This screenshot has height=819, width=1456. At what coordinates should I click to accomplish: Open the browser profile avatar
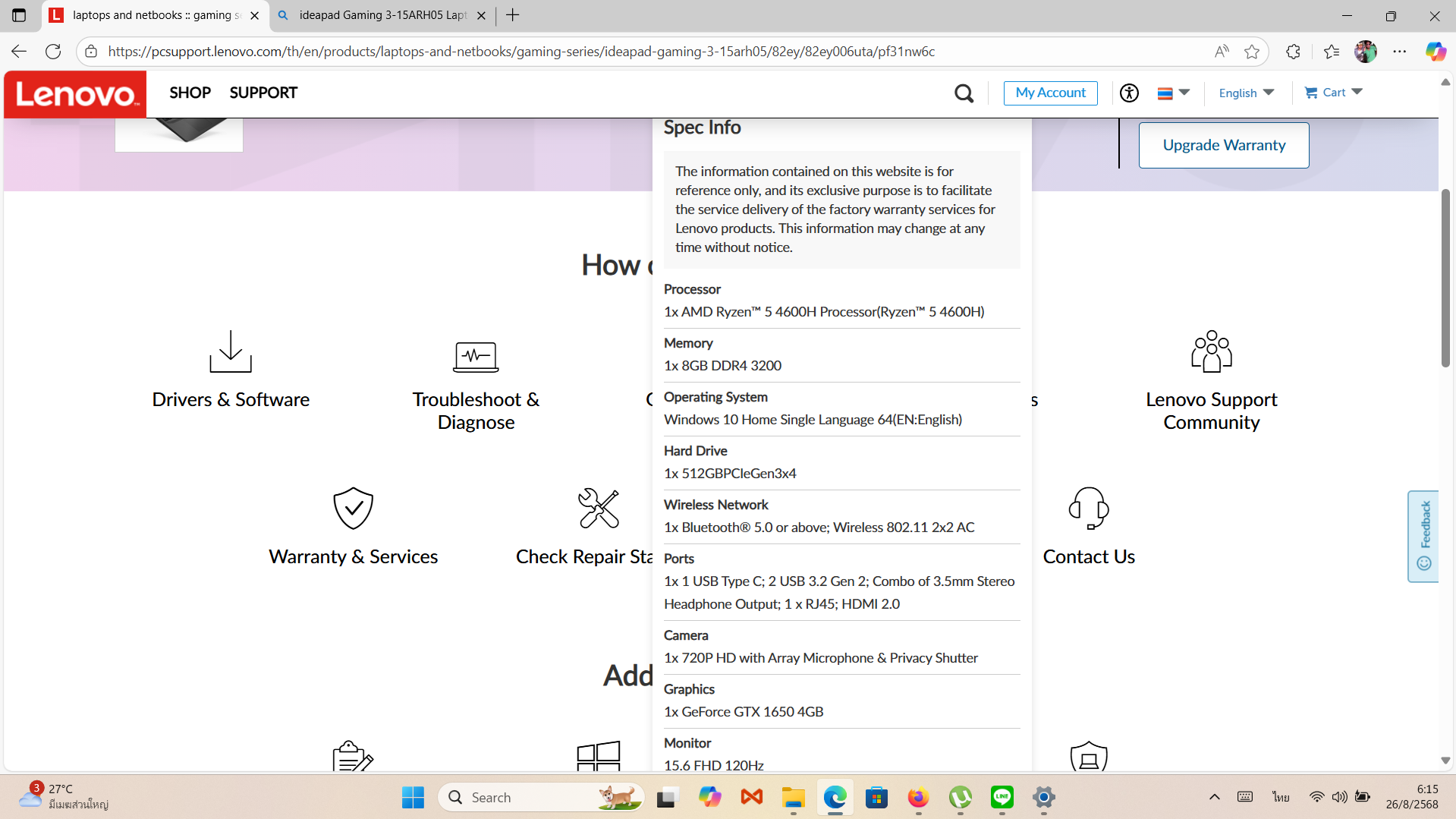point(1366,52)
